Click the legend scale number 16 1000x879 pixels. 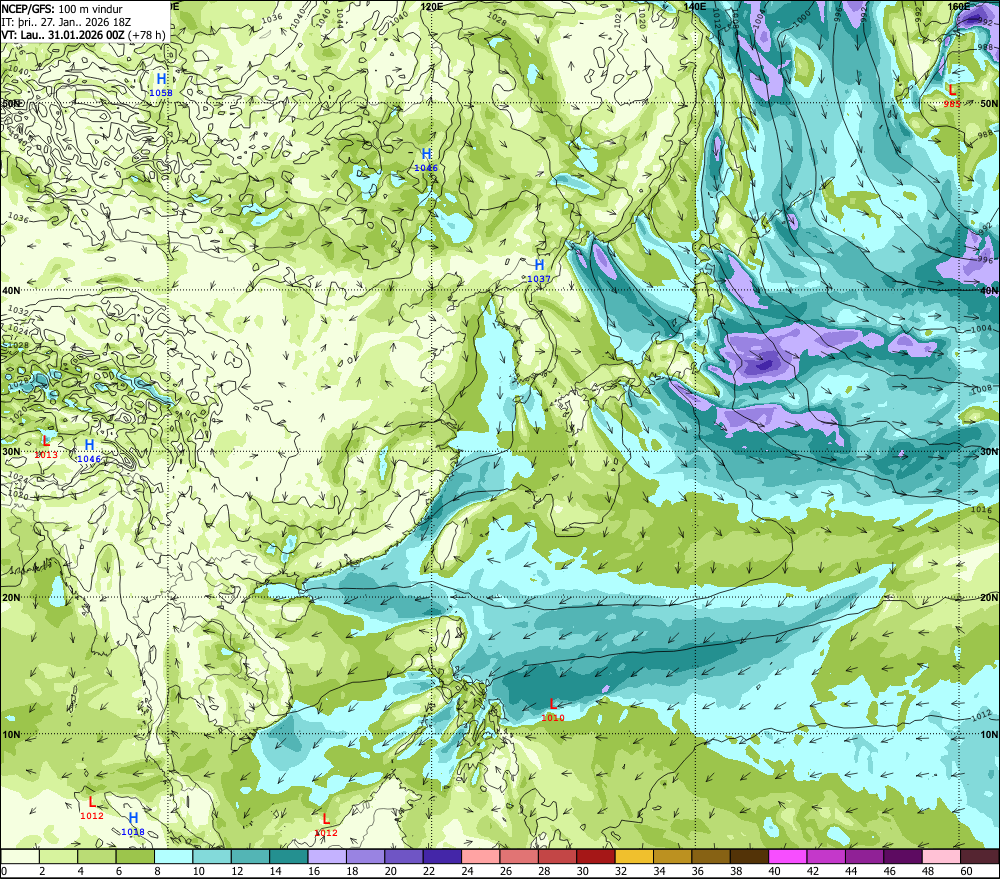314,871
